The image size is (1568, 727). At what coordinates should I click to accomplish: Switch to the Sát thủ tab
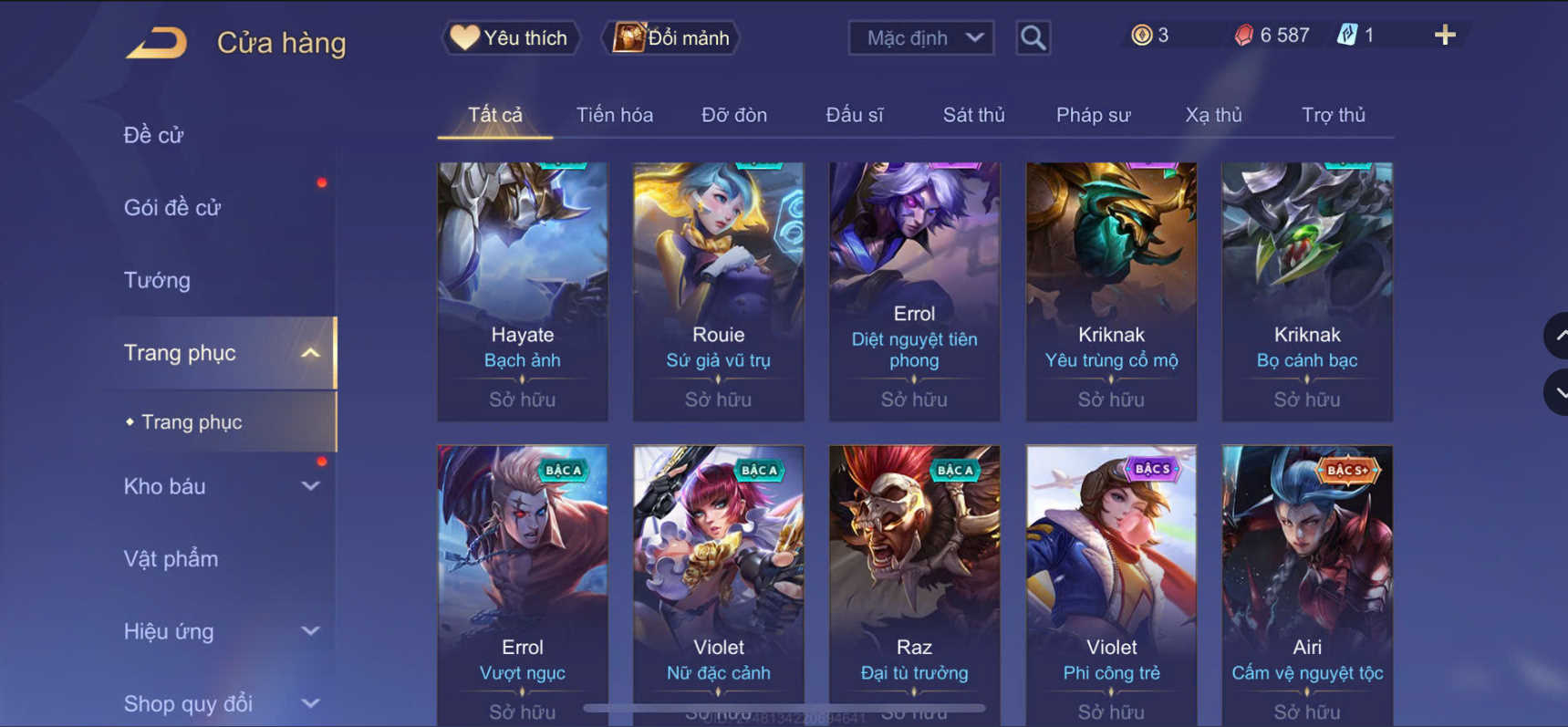tap(973, 115)
